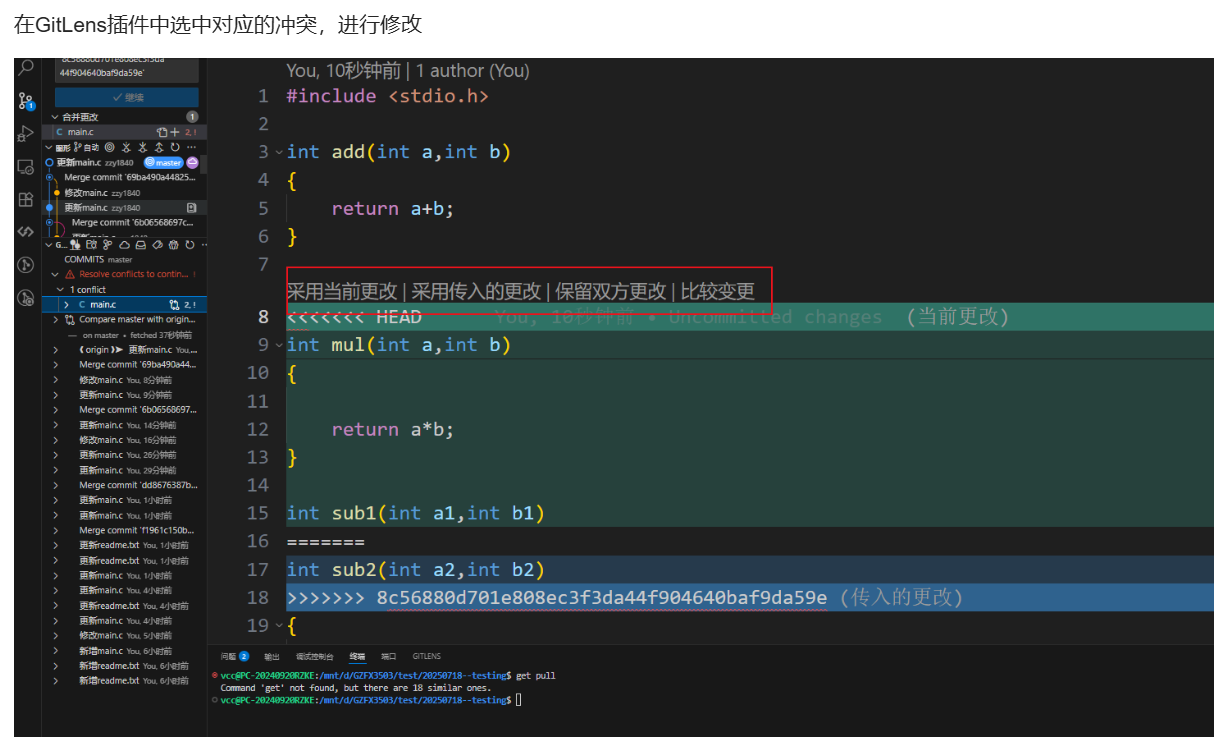Screen dimensions: 1230x741
Task: Open the Remote Explorer activity bar icon
Action: pyautogui.click(x=26, y=167)
